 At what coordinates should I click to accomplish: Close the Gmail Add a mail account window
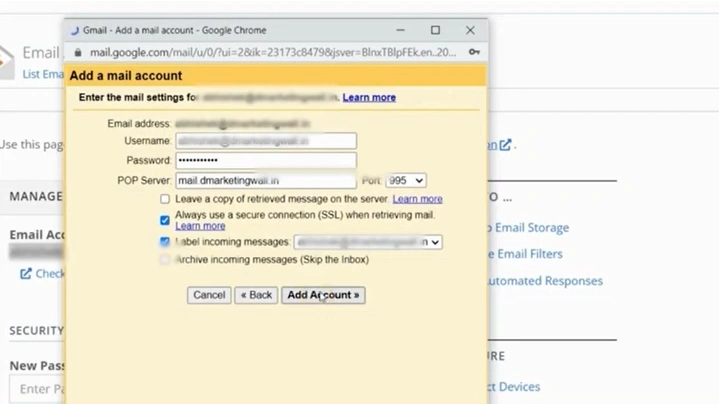470,30
